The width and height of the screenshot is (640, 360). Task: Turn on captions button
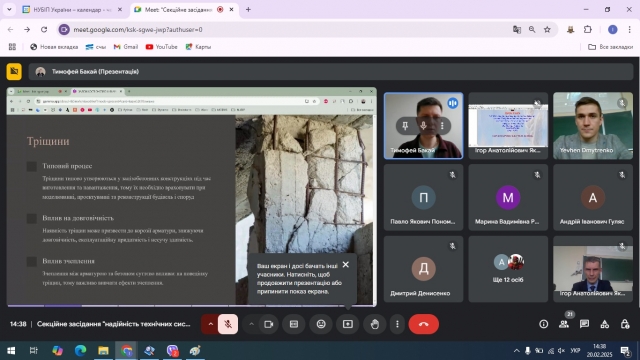point(294,324)
